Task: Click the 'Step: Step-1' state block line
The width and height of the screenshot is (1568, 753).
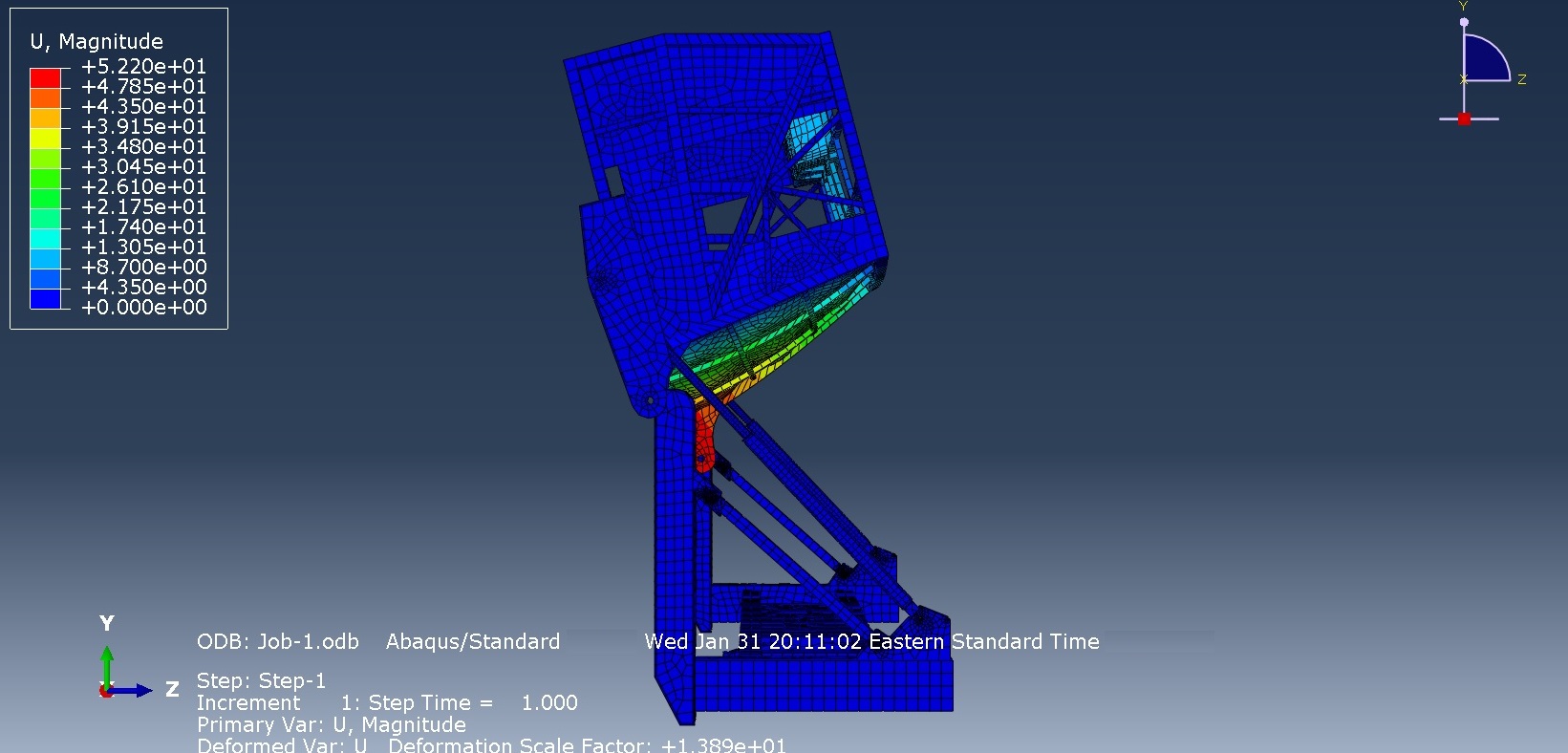Action: pos(261,680)
